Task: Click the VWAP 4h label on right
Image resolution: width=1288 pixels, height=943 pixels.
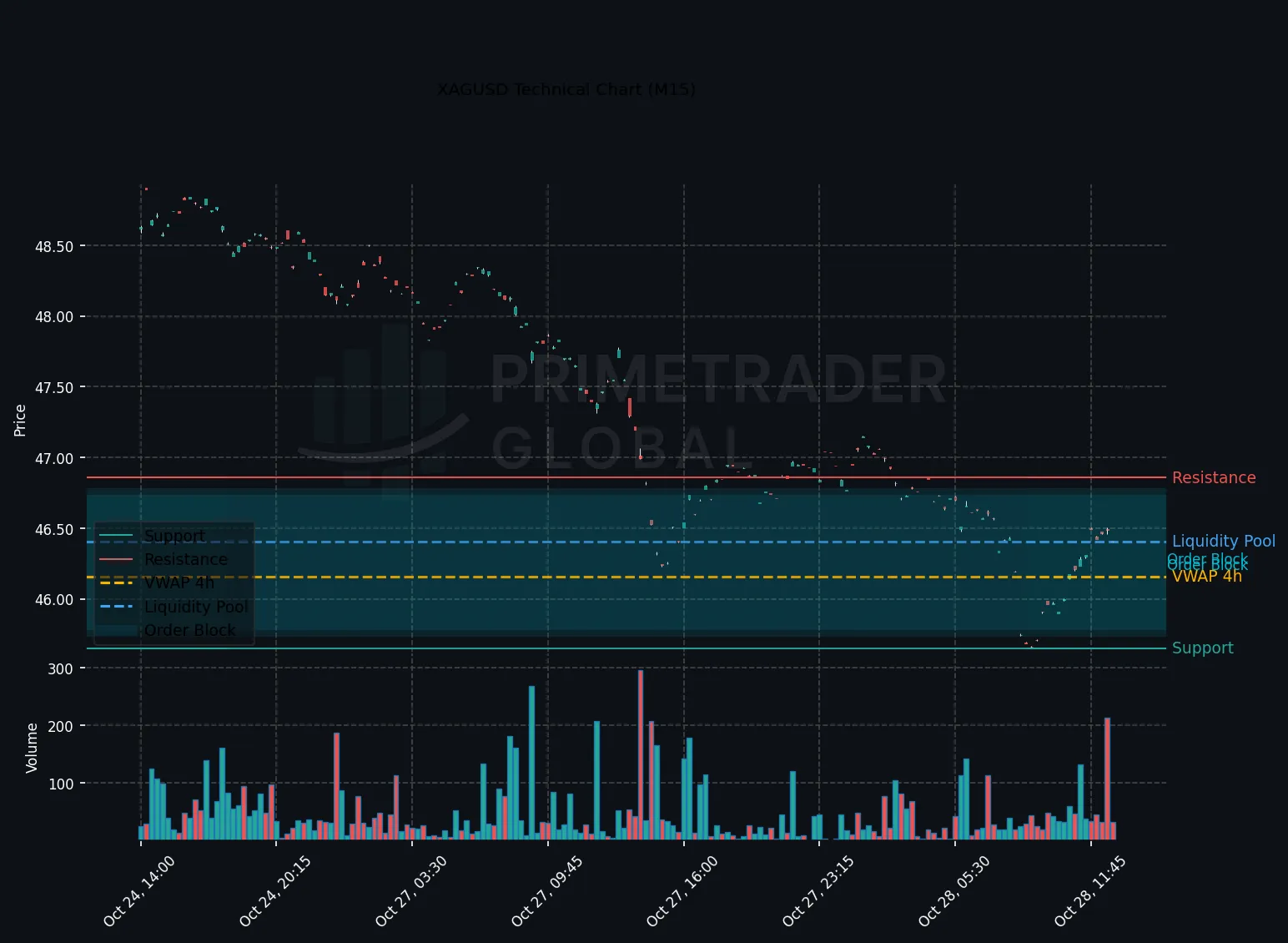Action: 1206,576
